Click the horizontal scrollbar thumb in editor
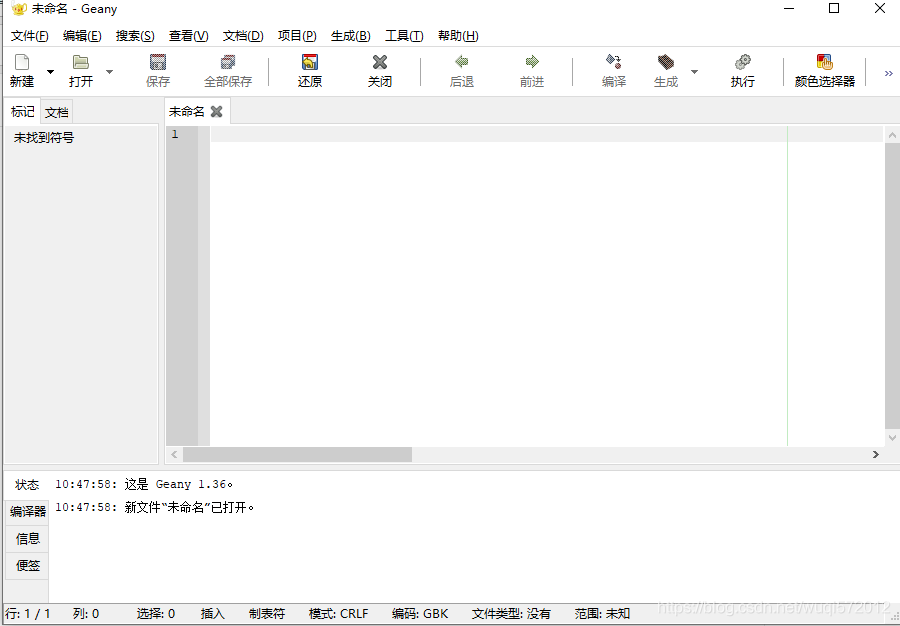Image resolution: width=900 pixels, height=626 pixels. tap(297, 454)
